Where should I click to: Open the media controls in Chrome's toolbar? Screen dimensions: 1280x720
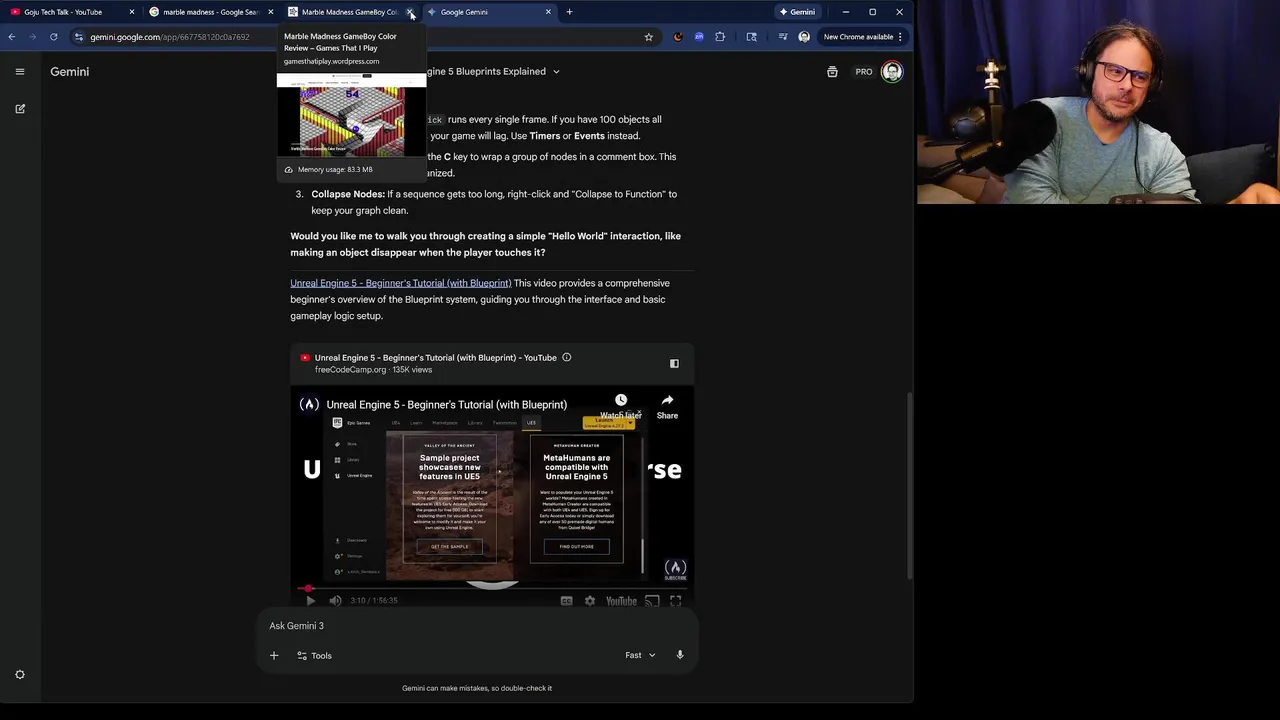click(782, 37)
